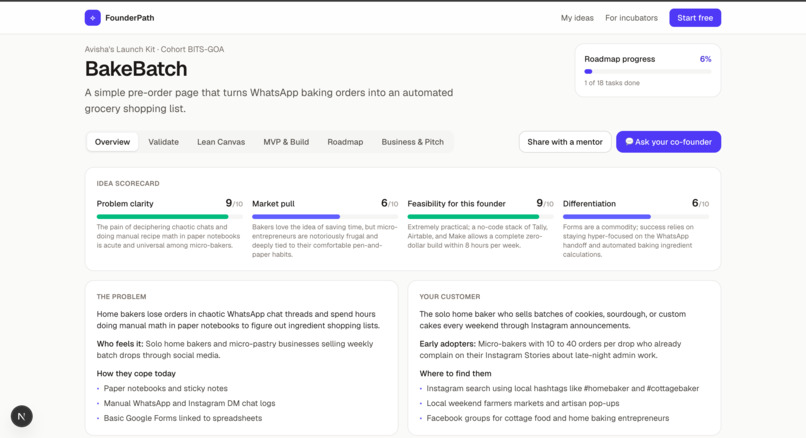This screenshot has height=438, width=806.
Task: Open My ideas link
Action: coord(577,17)
